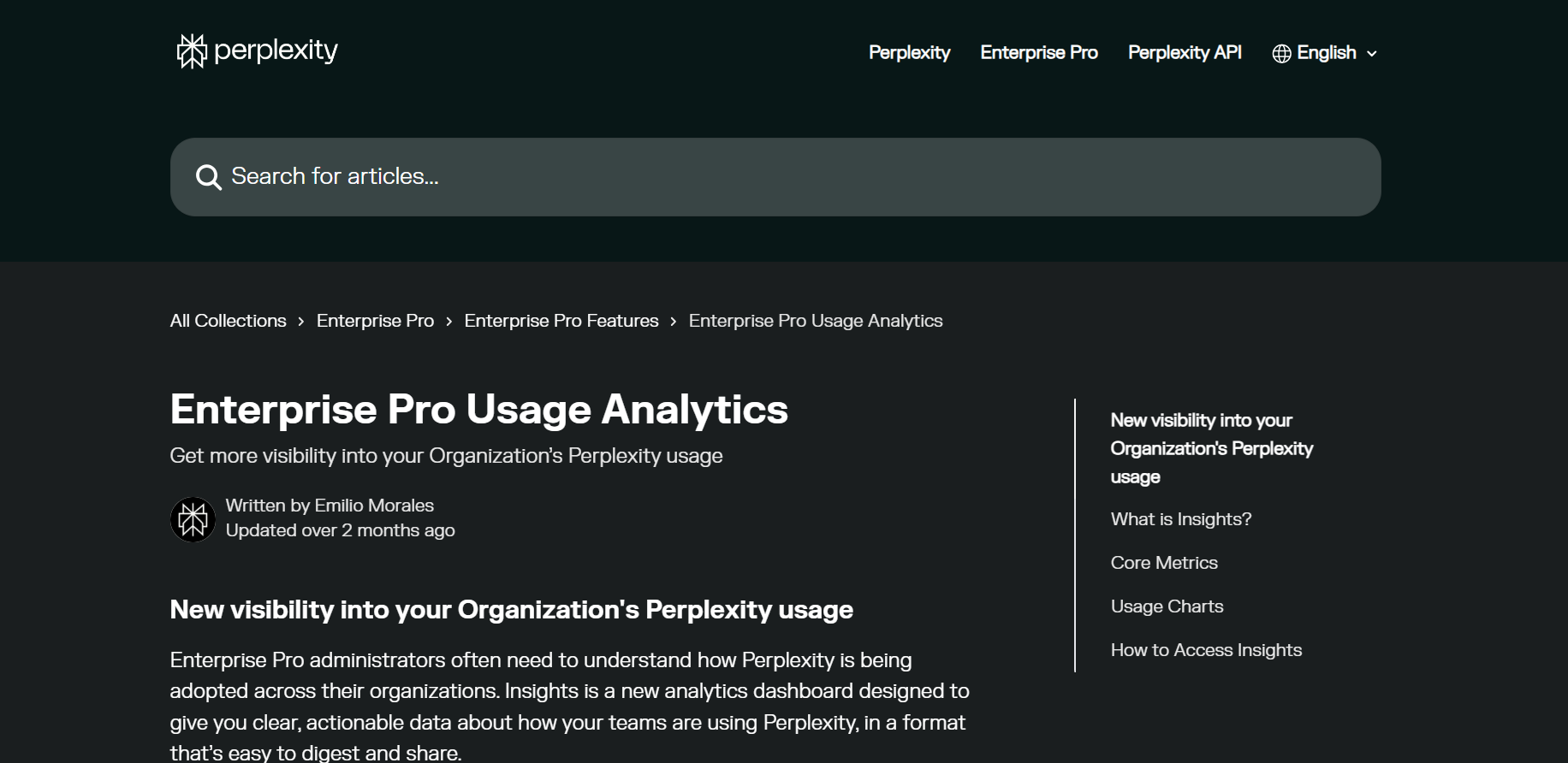
Task: Click Updated over 2 months ago text
Action: (340, 530)
